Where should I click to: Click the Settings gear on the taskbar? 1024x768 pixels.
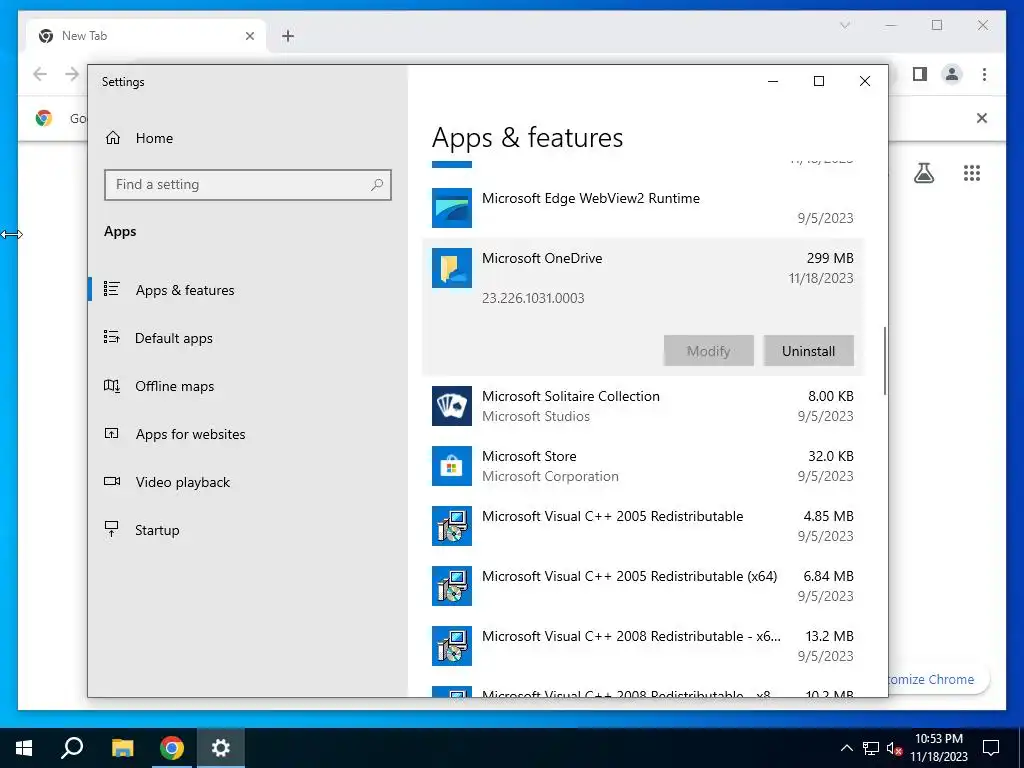click(221, 748)
